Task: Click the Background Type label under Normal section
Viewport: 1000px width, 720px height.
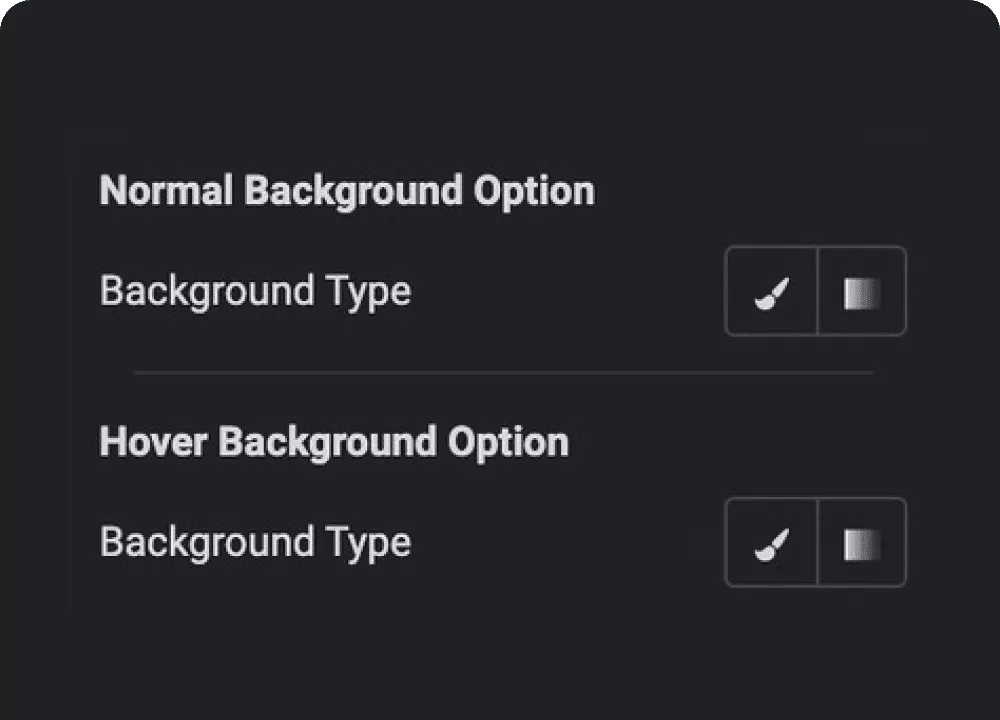Action: (x=255, y=292)
